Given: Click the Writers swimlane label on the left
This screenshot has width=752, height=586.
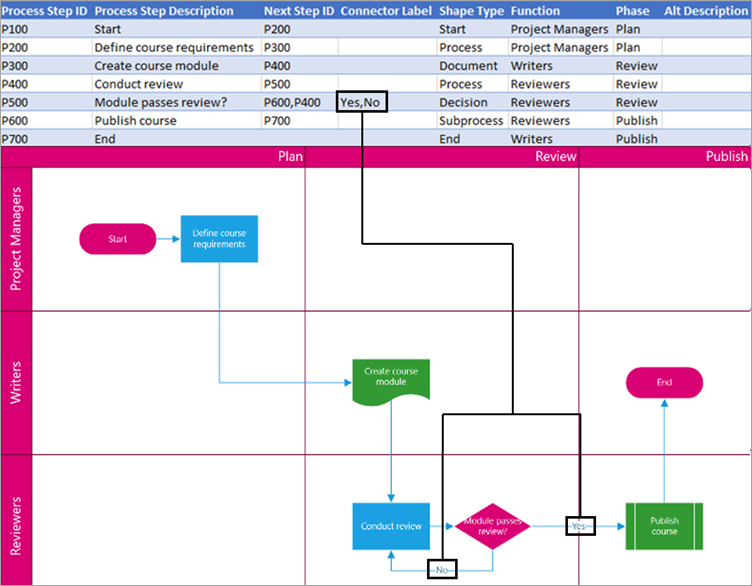Looking at the screenshot, I should pyautogui.click(x=17, y=383).
